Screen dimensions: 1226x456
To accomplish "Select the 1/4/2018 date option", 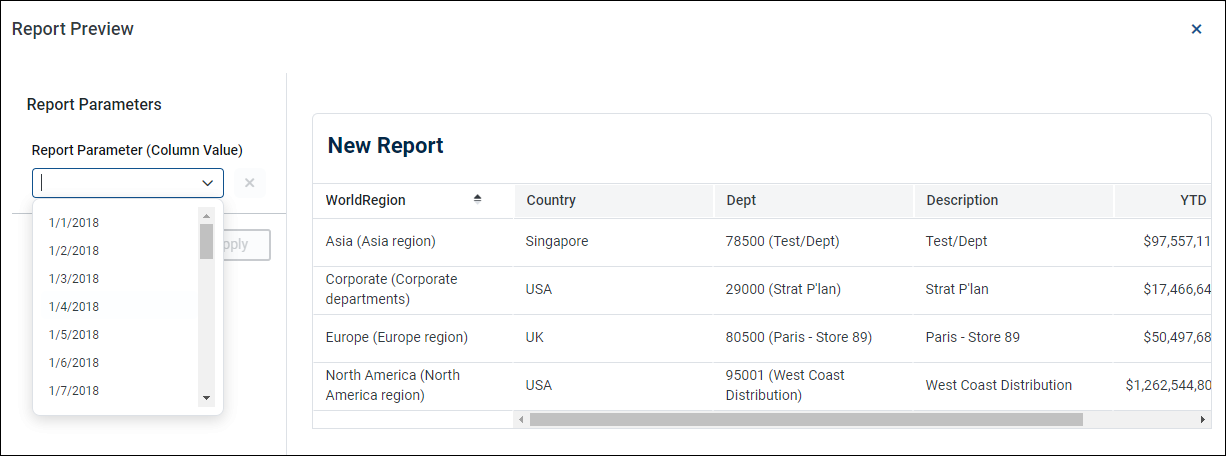I will click(74, 307).
